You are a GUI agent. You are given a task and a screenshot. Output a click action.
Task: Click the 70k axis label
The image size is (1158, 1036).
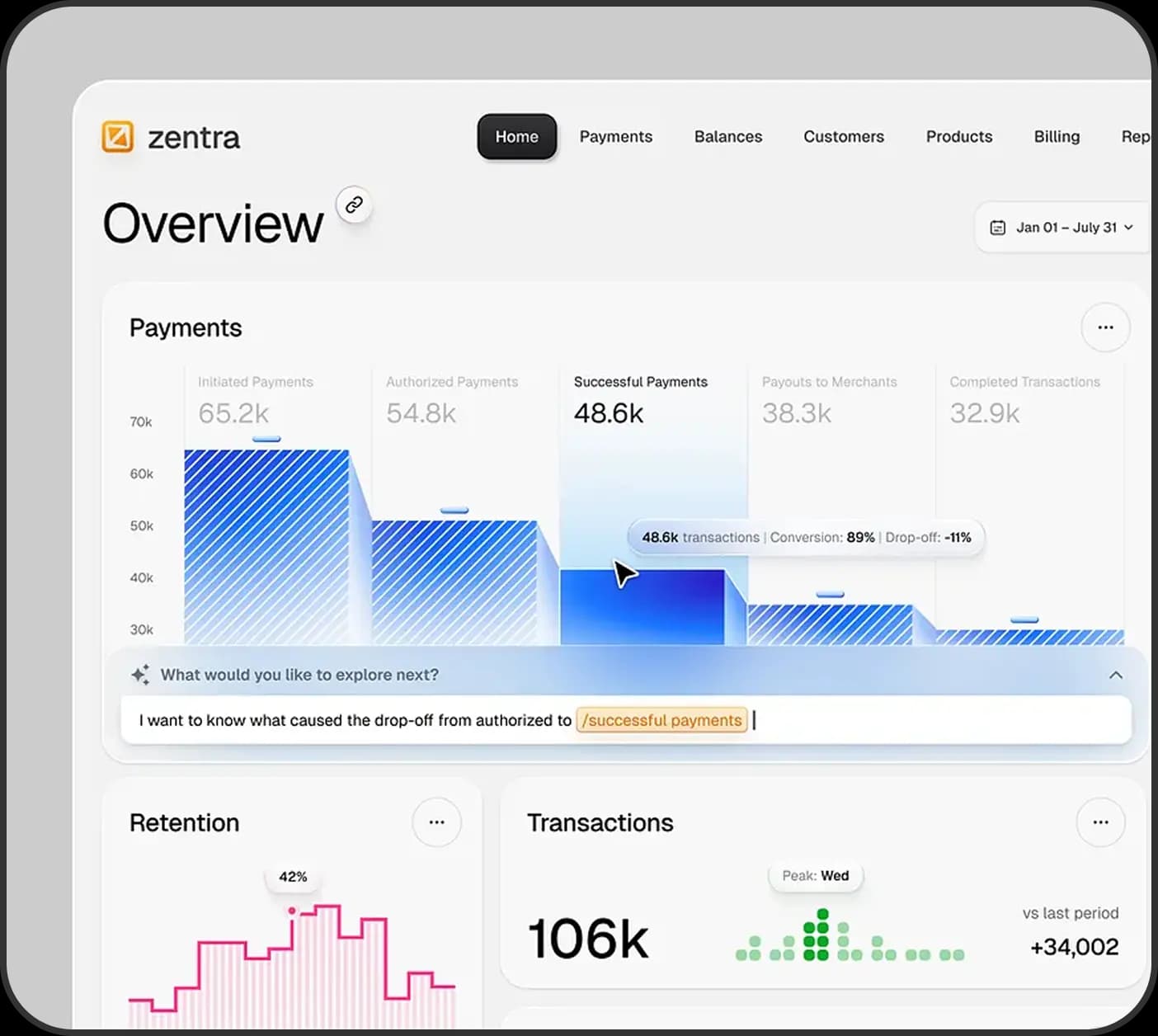click(x=141, y=422)
